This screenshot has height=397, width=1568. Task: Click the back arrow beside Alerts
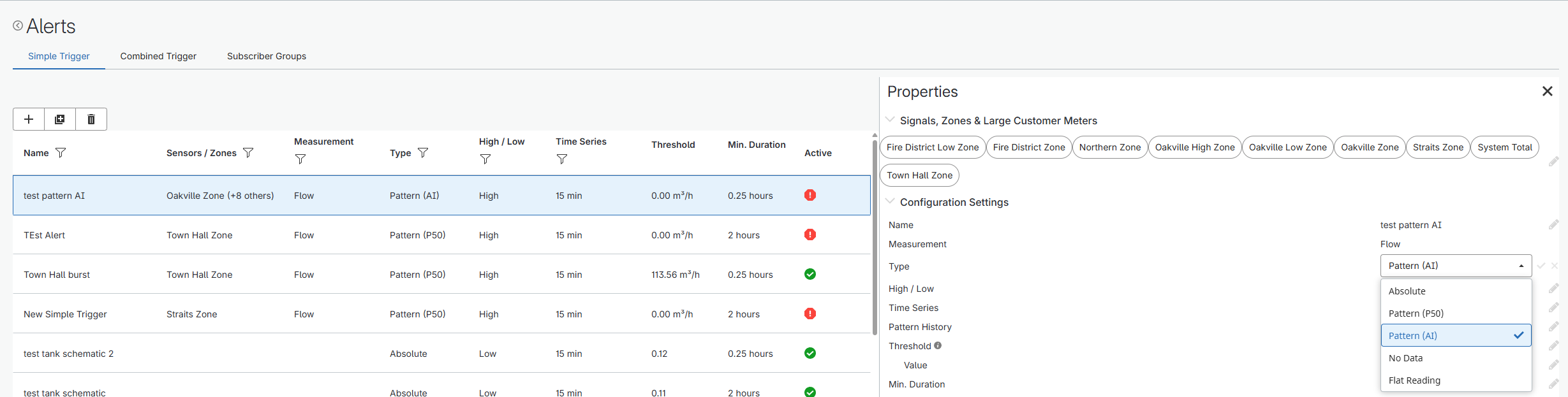click(x=18, y=25)
